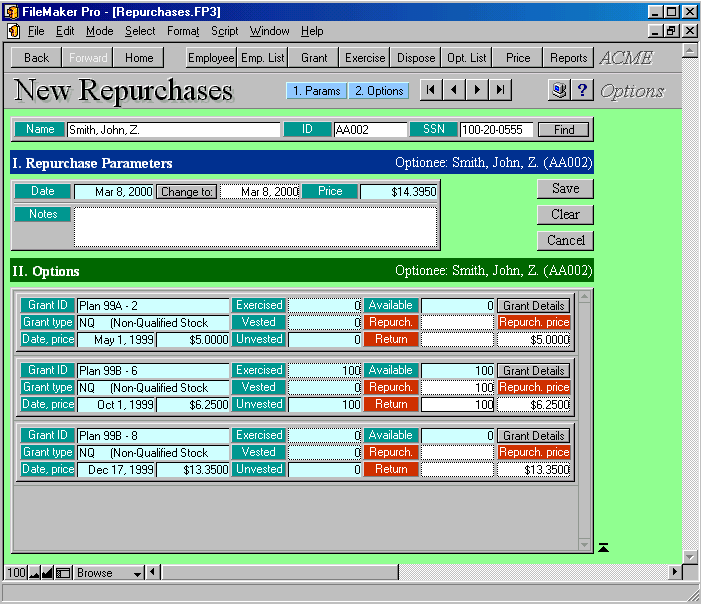Save the repurchase record
Image resolution: width=701 pixels, height=604 pixels.
point(565,189)
